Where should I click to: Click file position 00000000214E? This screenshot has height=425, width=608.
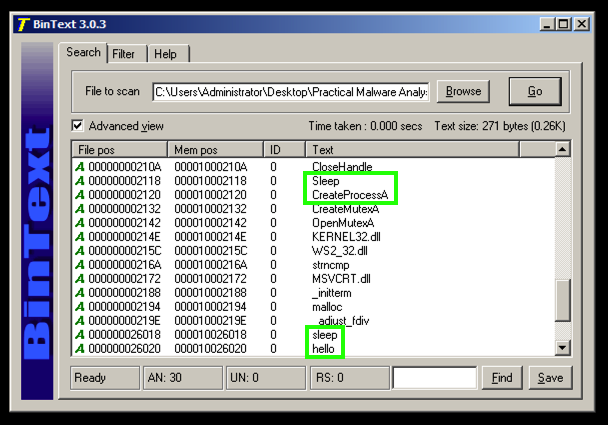(x=124, y=237)
